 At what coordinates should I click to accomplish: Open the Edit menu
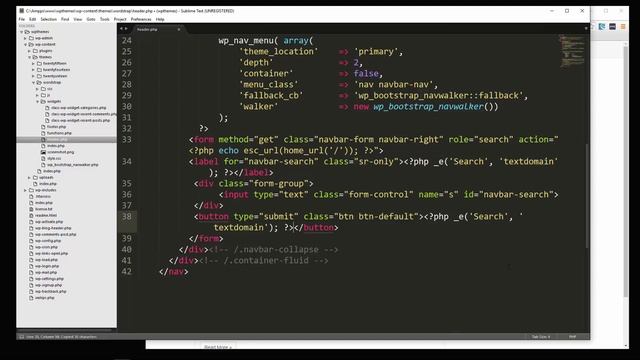click(33, 19)
